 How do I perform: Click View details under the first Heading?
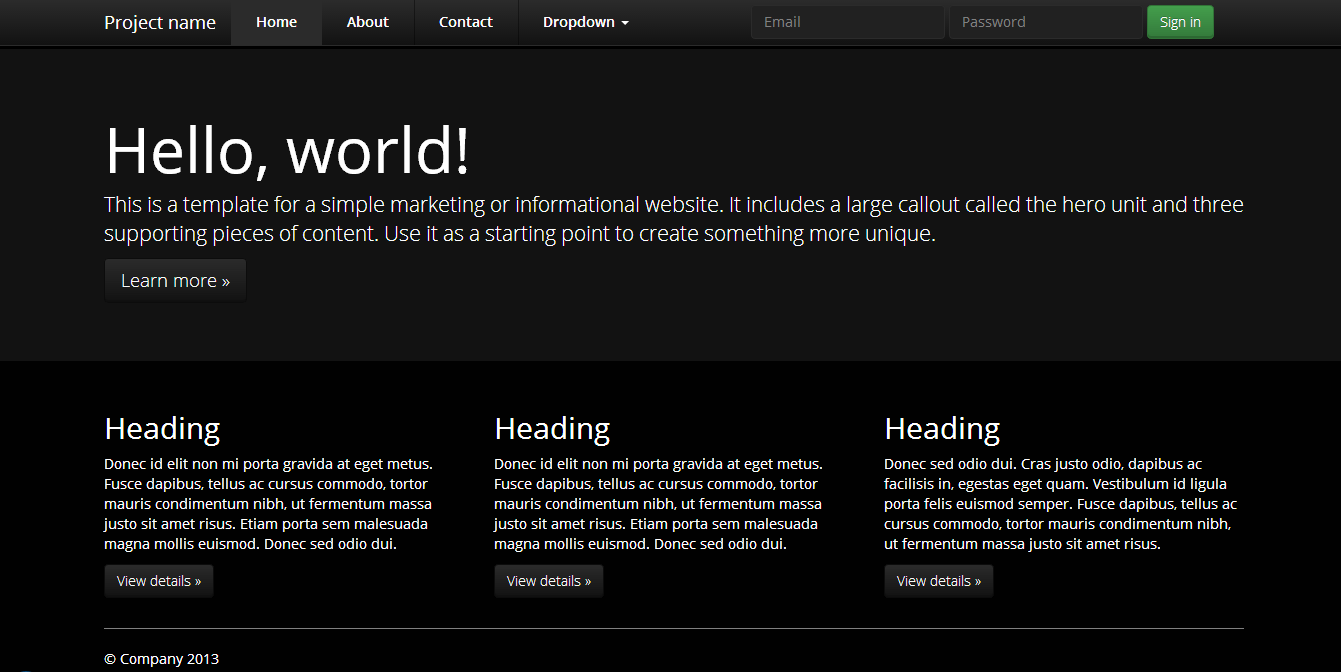(x=158, y=580)
